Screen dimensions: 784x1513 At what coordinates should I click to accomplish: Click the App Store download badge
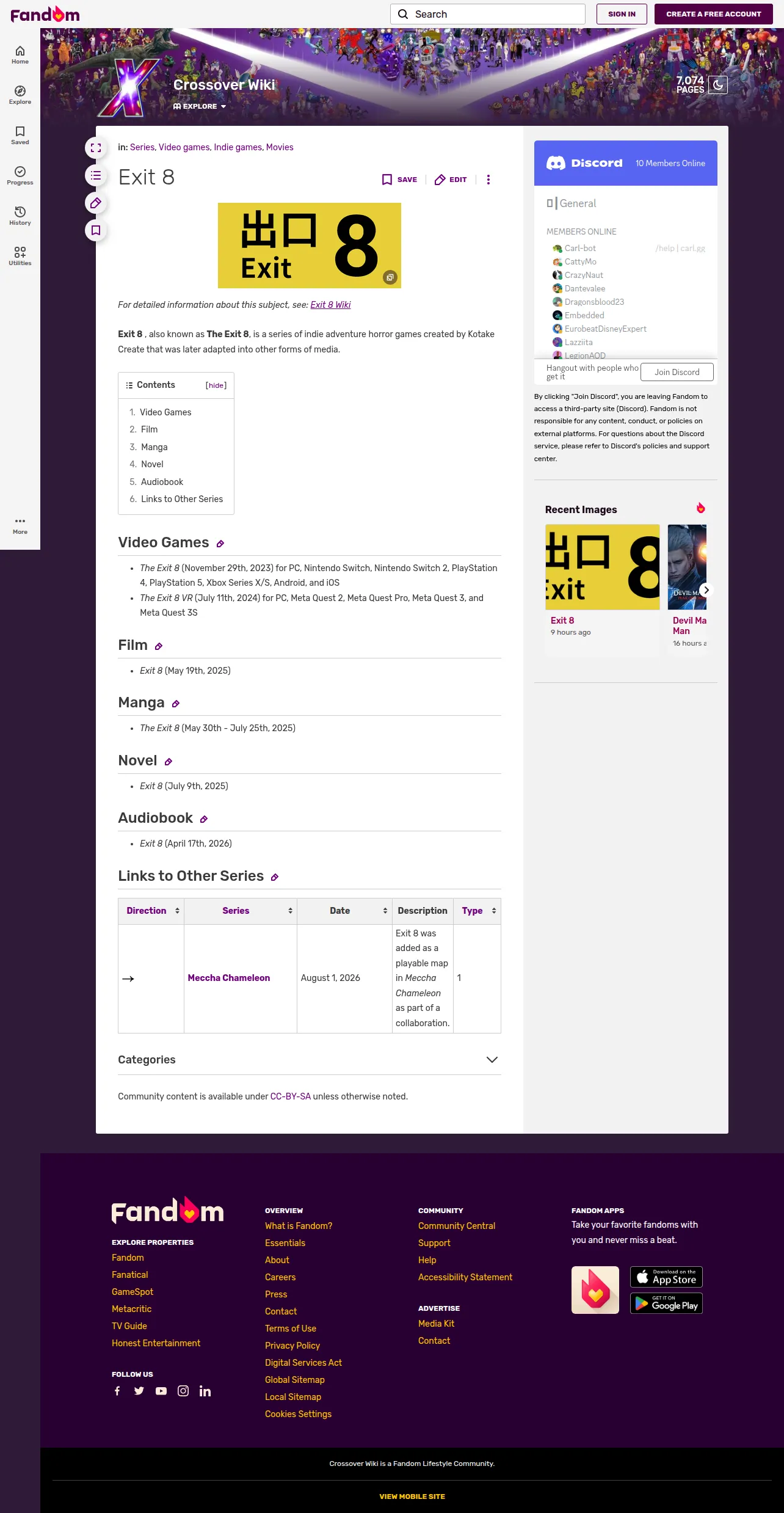pos(666,1277)
